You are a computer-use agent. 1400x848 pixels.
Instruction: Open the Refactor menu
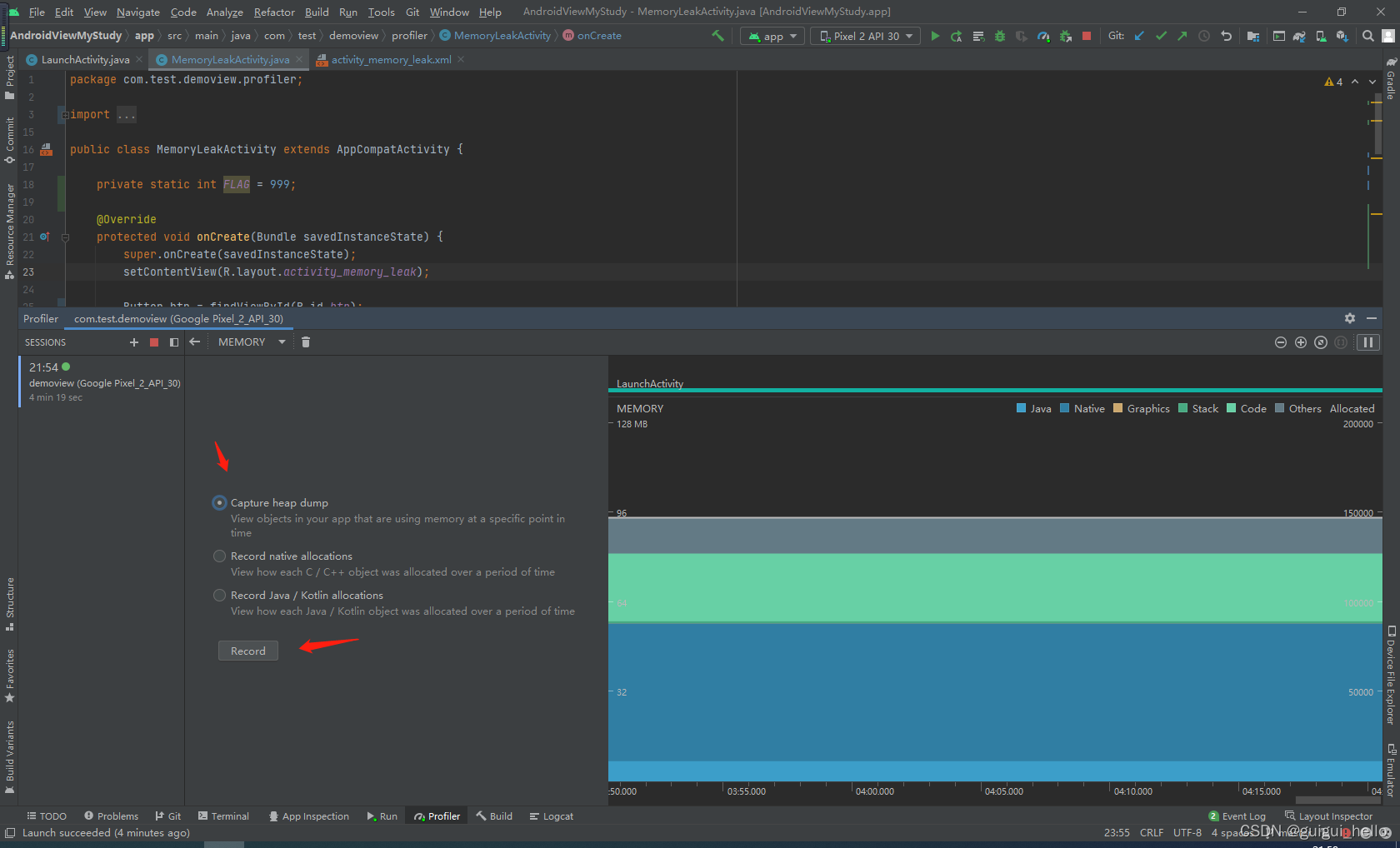pyautogui.click(x=274, y=12)
